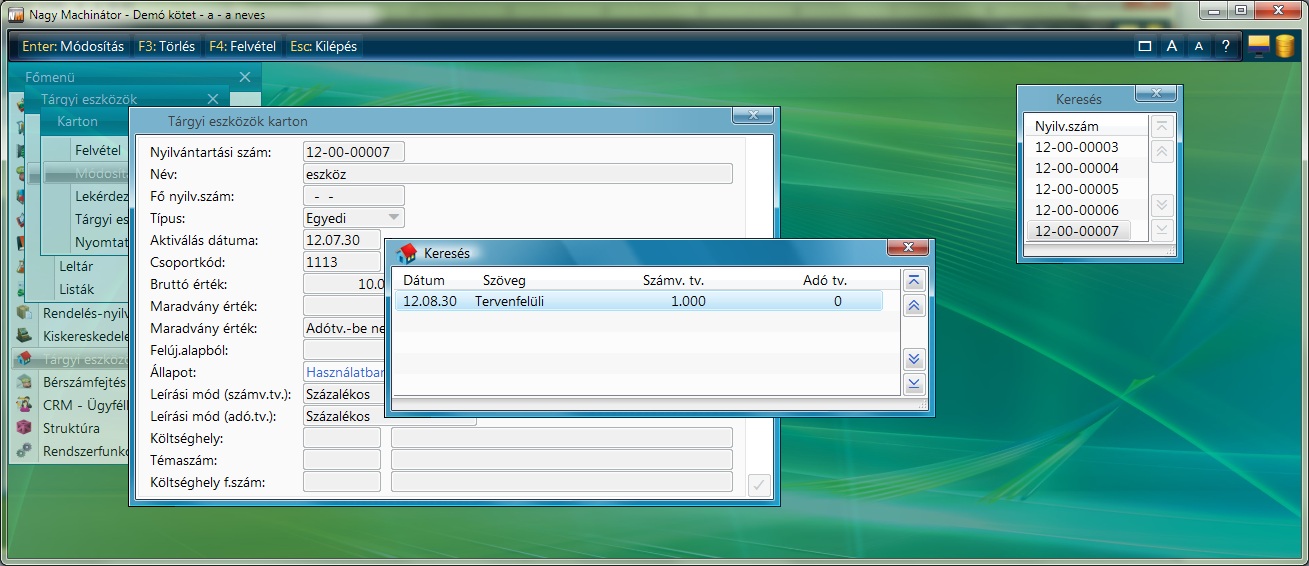
Task: Open the CRM - Ügyfél menu item
Action: (x=85, y=405)
